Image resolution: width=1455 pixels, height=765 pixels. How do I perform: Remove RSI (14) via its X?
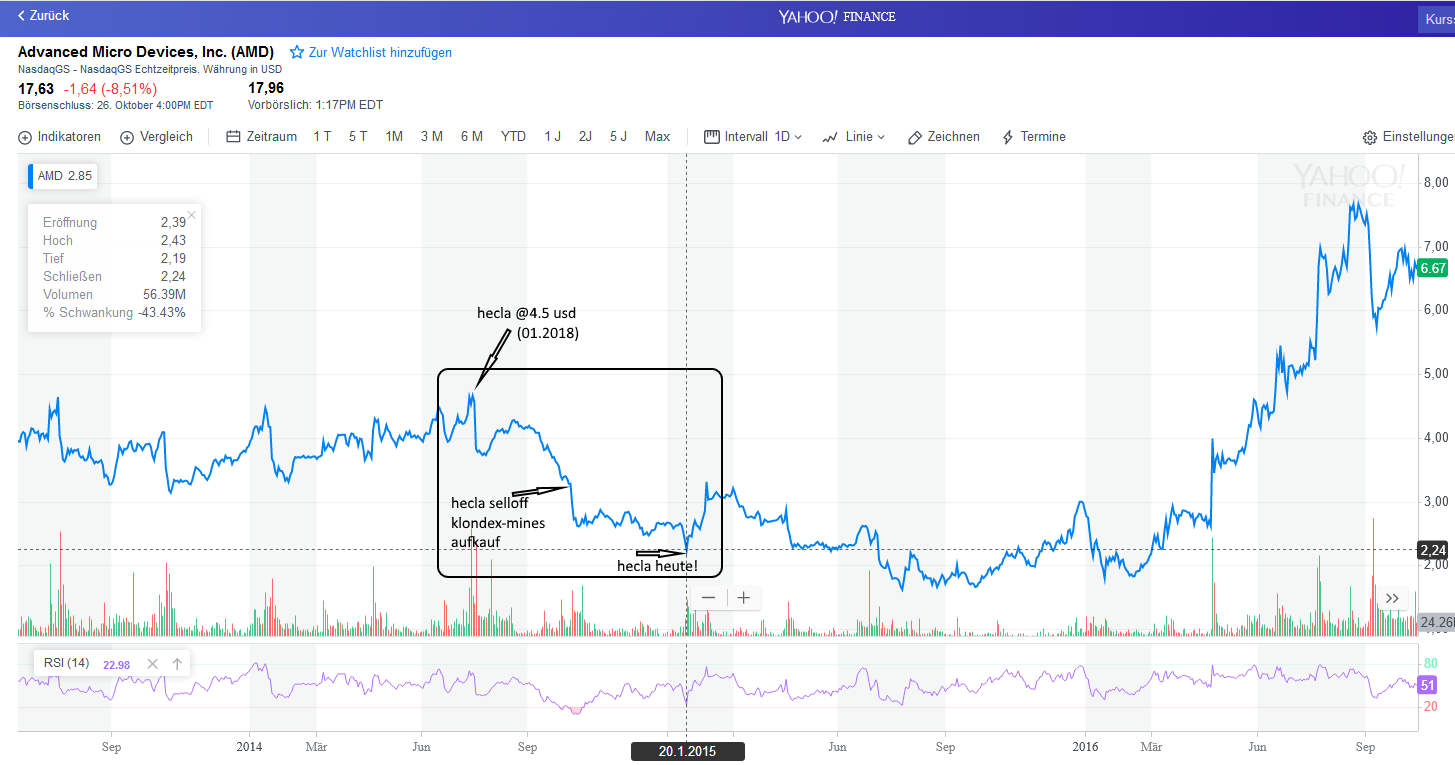pyautogui.click(x=152, y=663)
